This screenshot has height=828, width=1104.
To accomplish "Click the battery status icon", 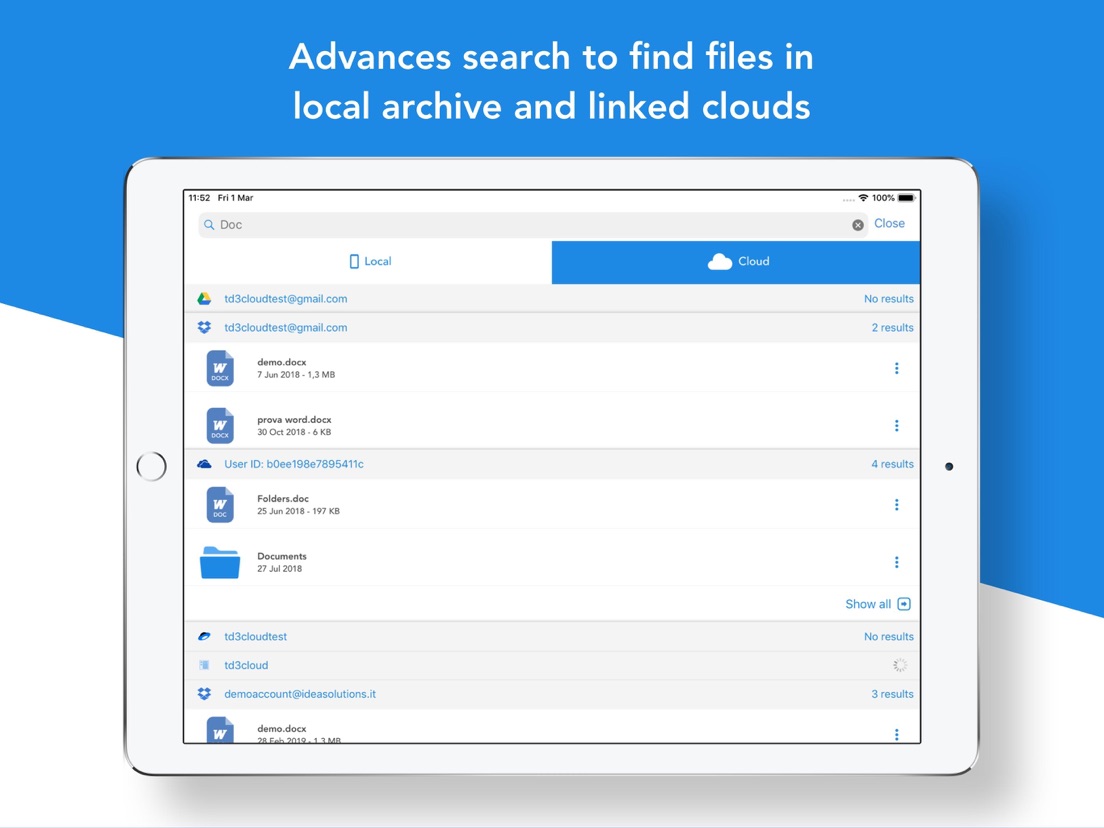I will (907, 198).
